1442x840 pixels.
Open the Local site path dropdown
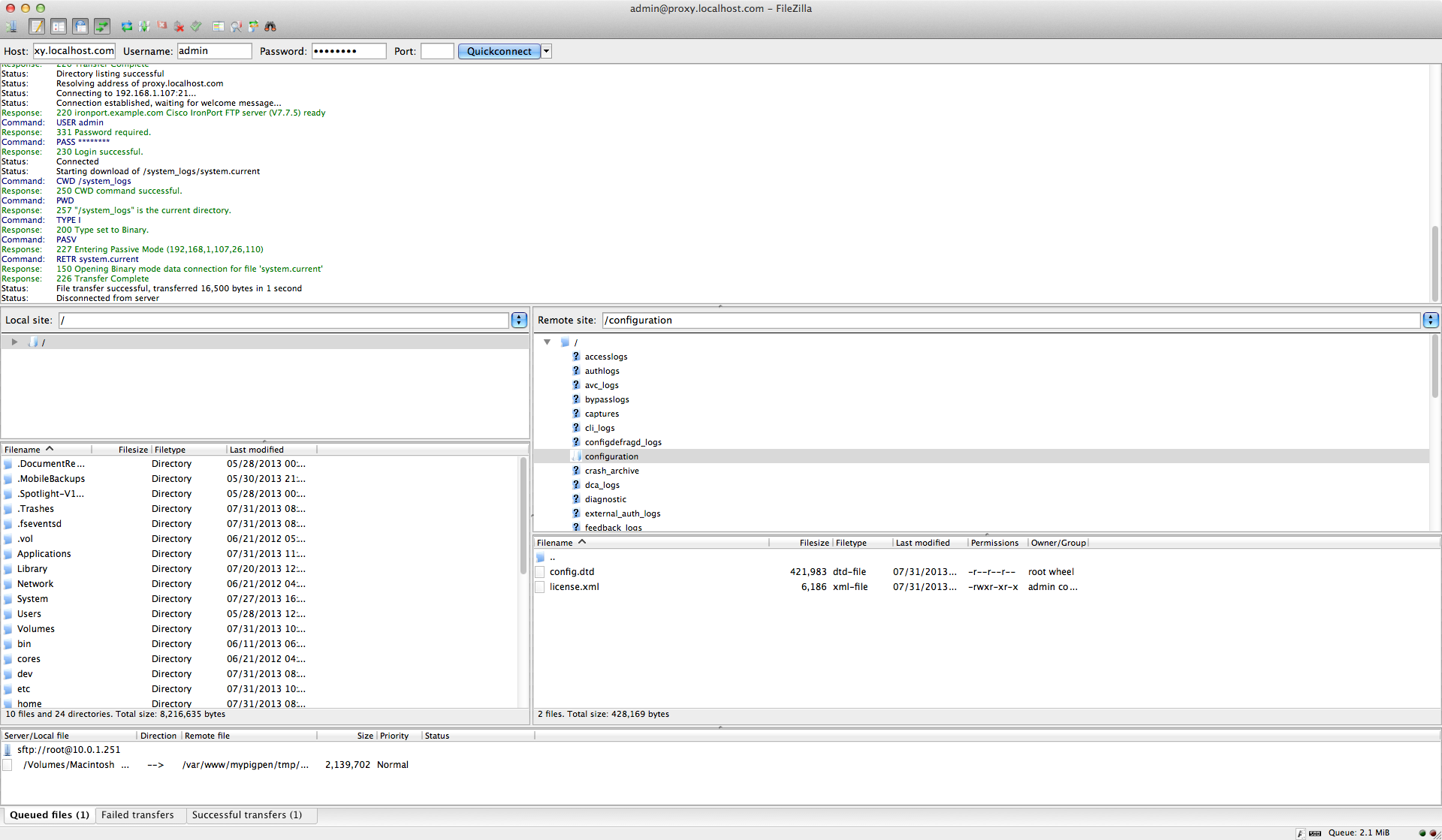pyautogui.click(x=519, y=320)
